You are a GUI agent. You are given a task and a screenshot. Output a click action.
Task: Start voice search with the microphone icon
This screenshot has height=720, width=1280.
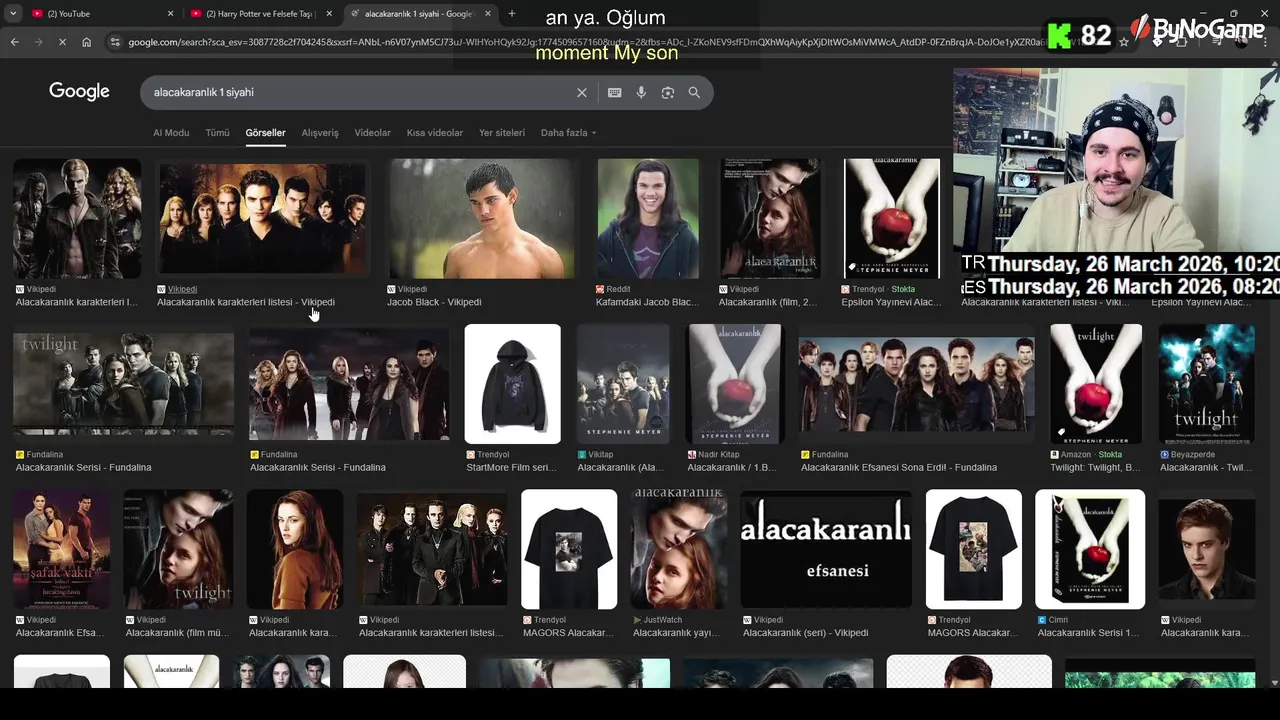tap(641, 92)
